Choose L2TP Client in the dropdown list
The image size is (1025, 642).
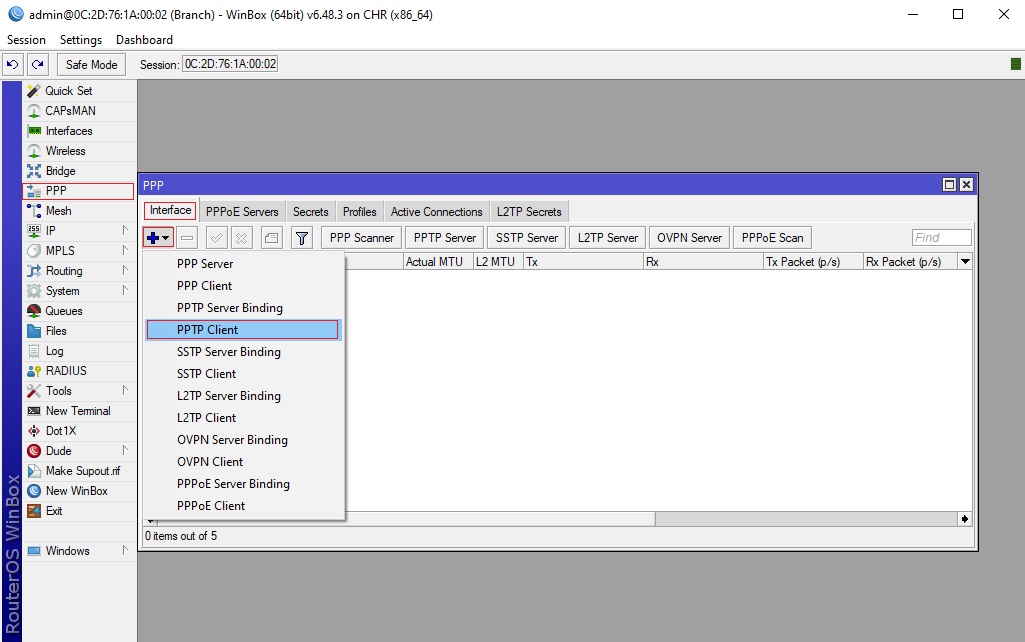click(207, 418)
